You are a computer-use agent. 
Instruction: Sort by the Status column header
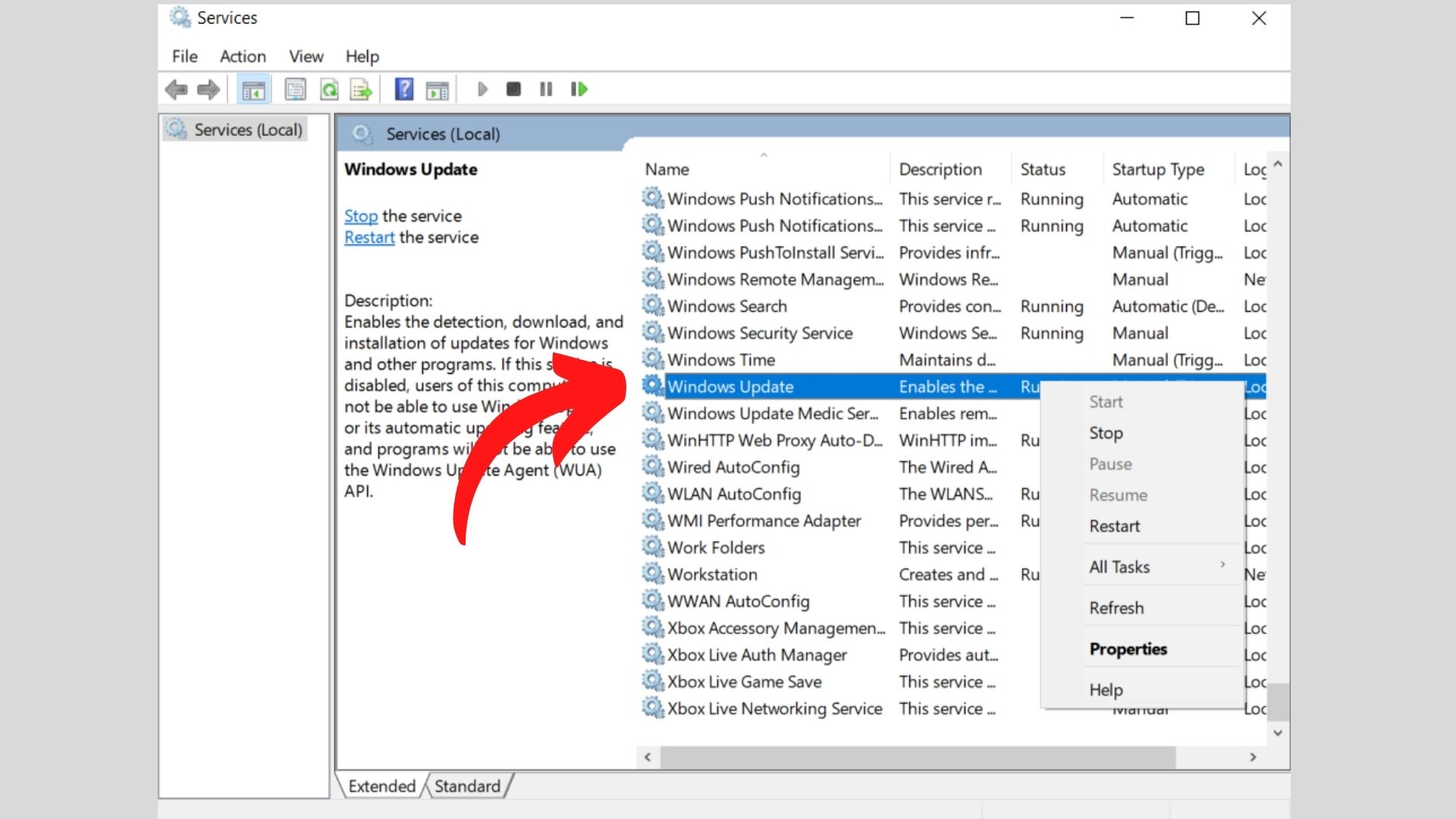click(x=1057, y=169)
